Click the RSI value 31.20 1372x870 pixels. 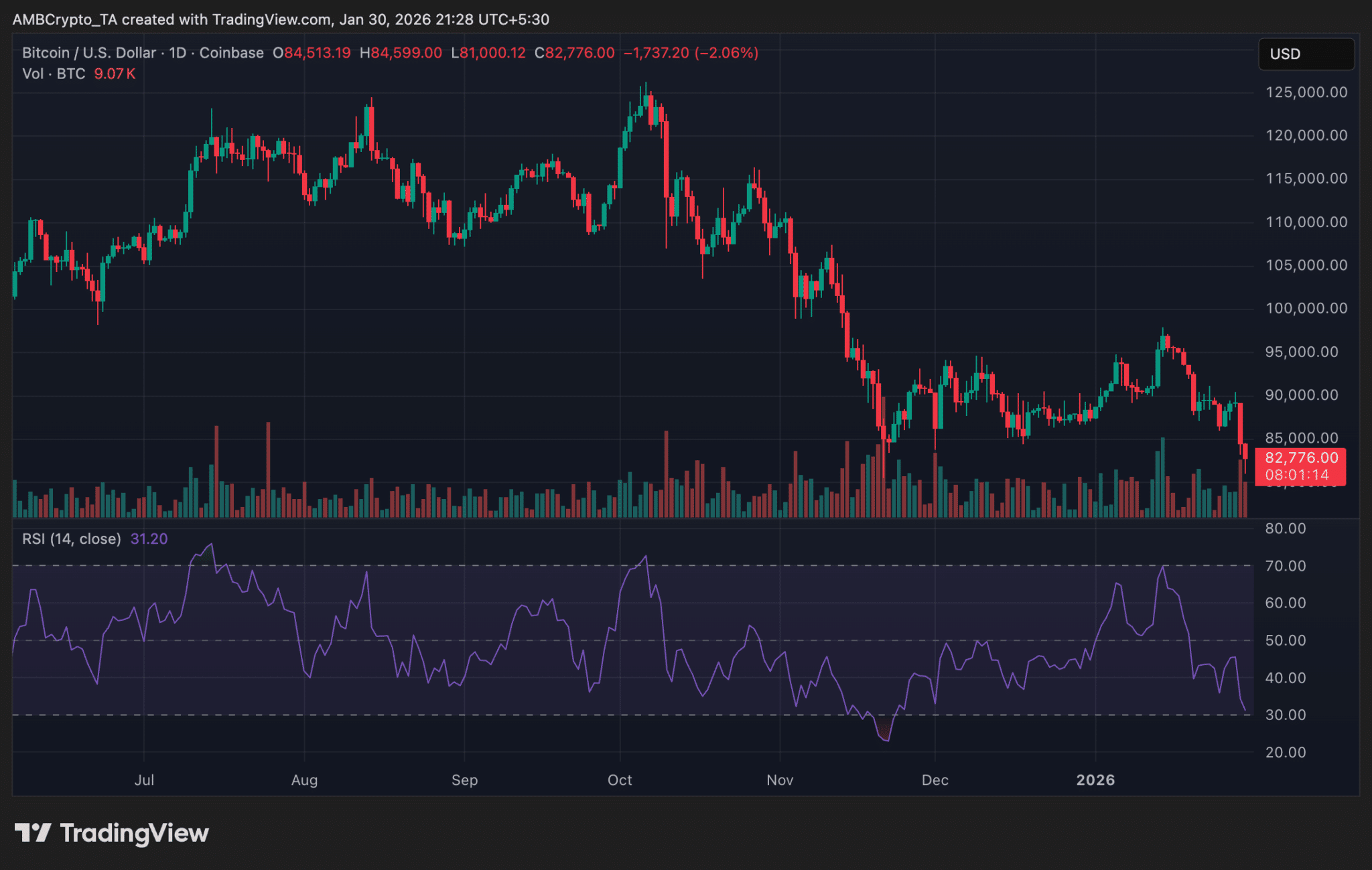148,538
